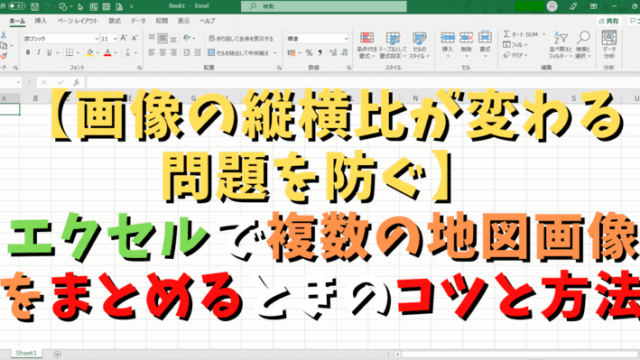Image resolution: width=640 pixels, height=360 pixels.
Task: Click the Decrease Decimal icon
Action: pyautogui.click(x=344, y=53)
